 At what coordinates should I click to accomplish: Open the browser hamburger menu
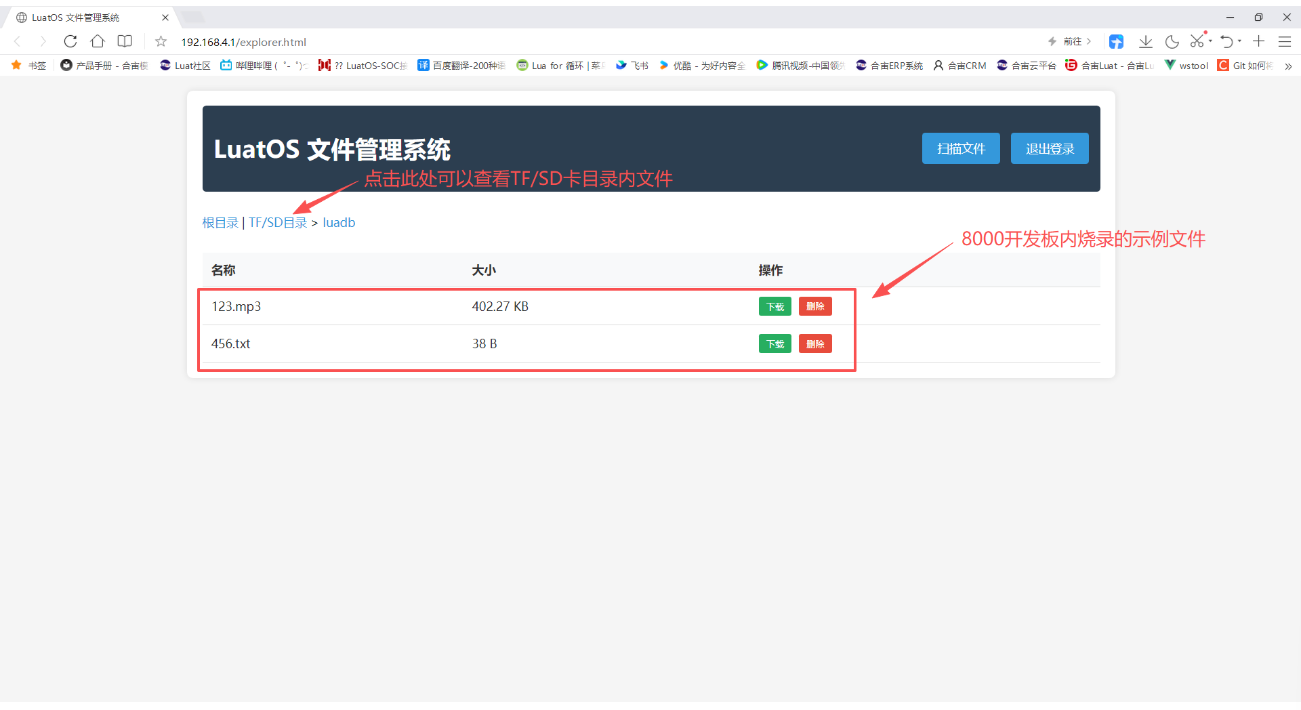[x=1284, y=41]
